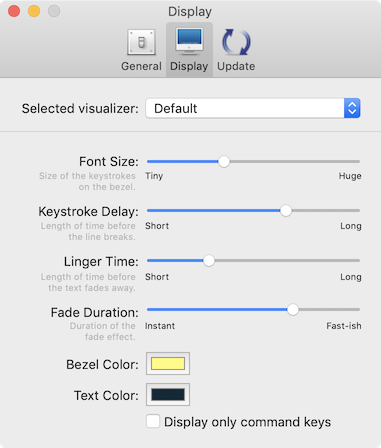
Task: Click the Linger Time slider knob
Action: coord(209,261)
